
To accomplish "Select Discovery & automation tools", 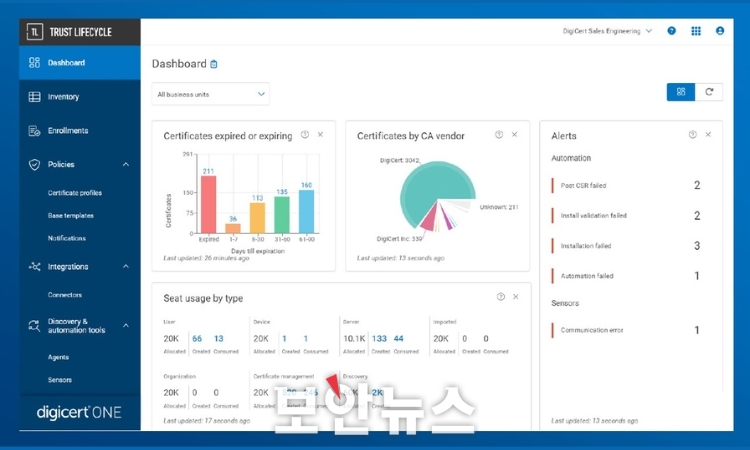I will [x=77, y=326].
